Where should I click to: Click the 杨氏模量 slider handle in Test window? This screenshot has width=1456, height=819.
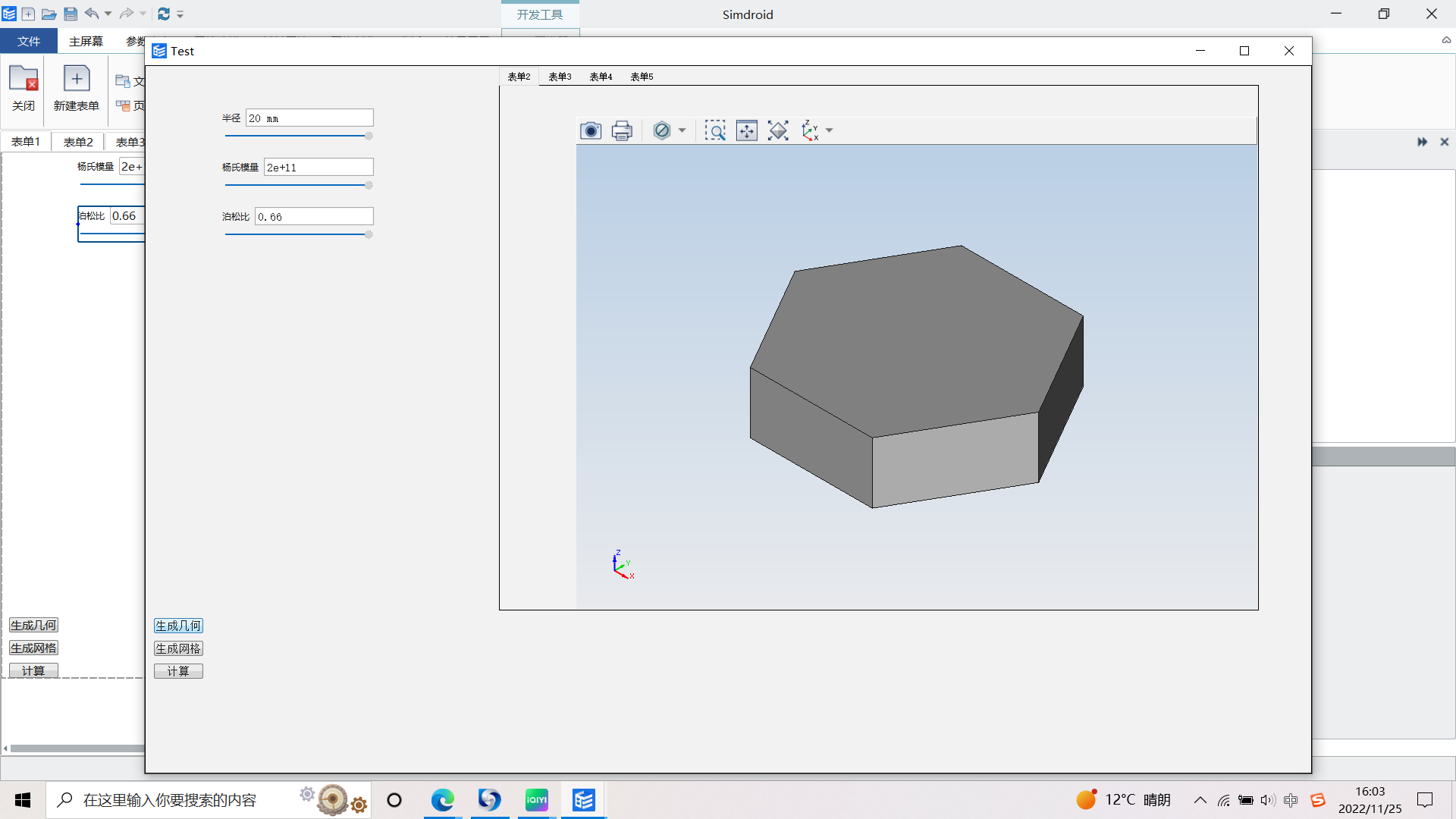coord(369,186)
